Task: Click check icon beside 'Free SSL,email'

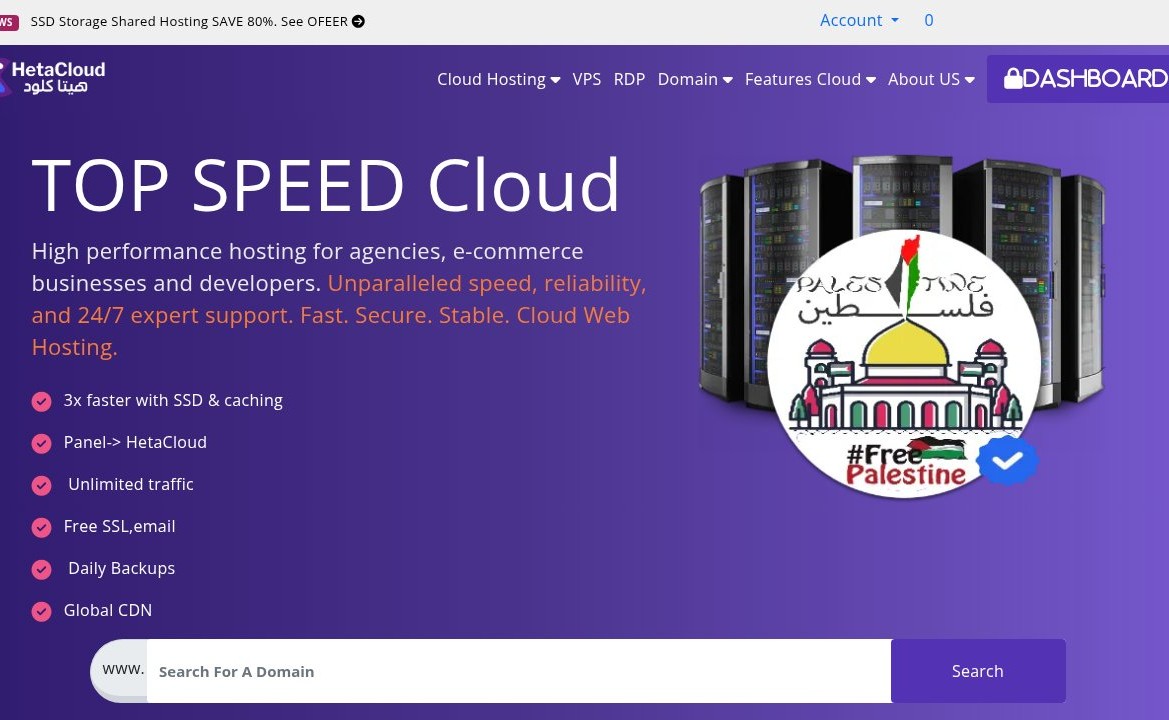Action: coord(42,528)
